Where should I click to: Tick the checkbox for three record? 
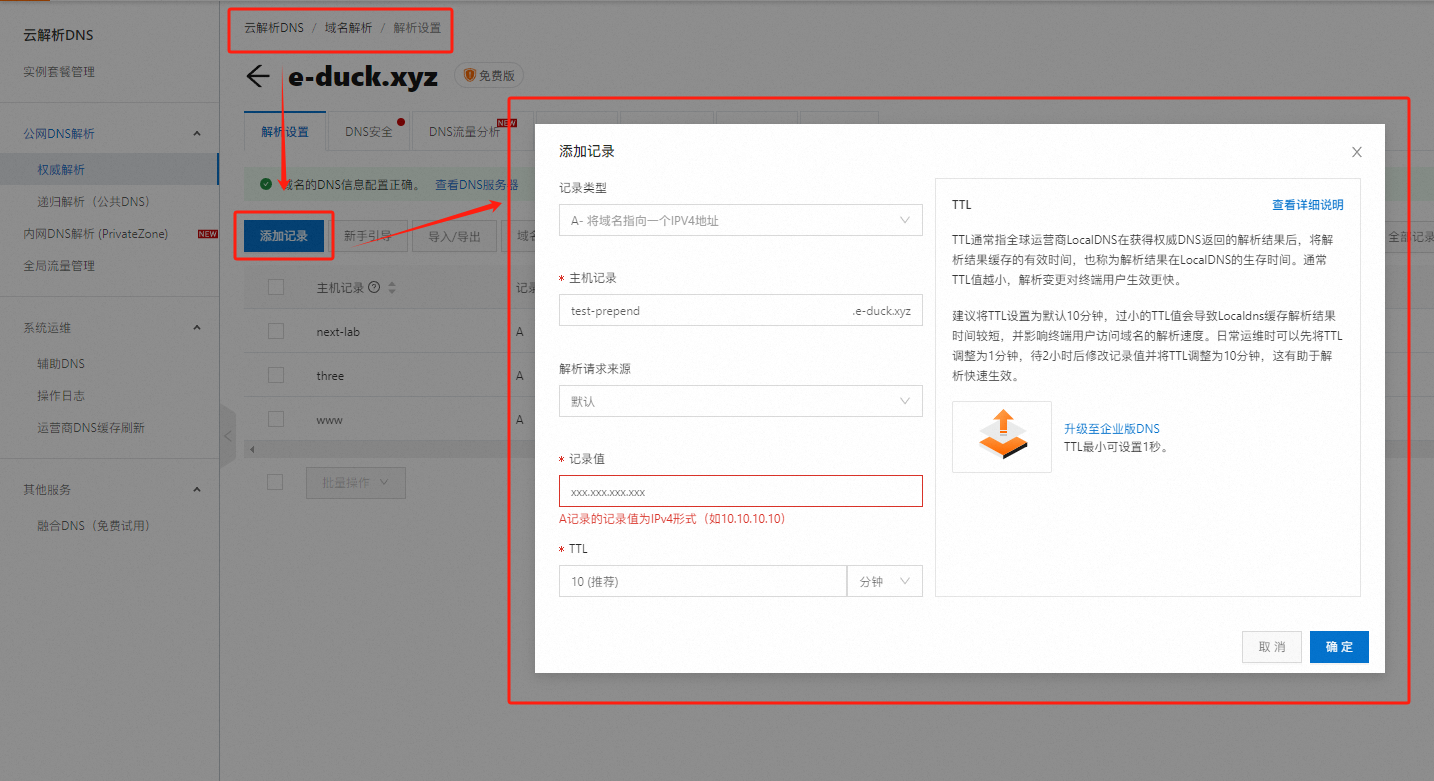(x=276, y=375)
